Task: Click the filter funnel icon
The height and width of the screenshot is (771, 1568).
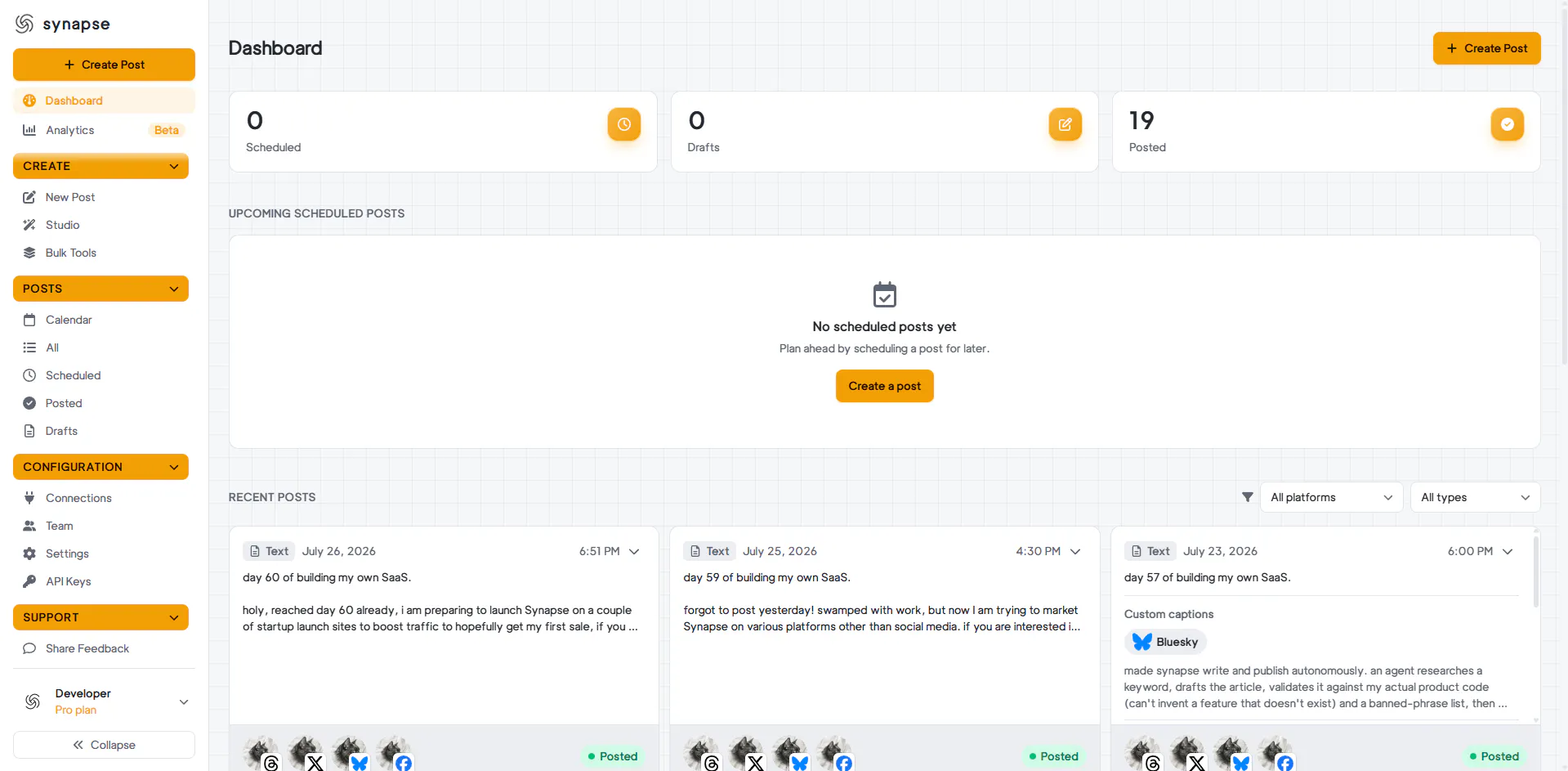Action: point(1247,497)
